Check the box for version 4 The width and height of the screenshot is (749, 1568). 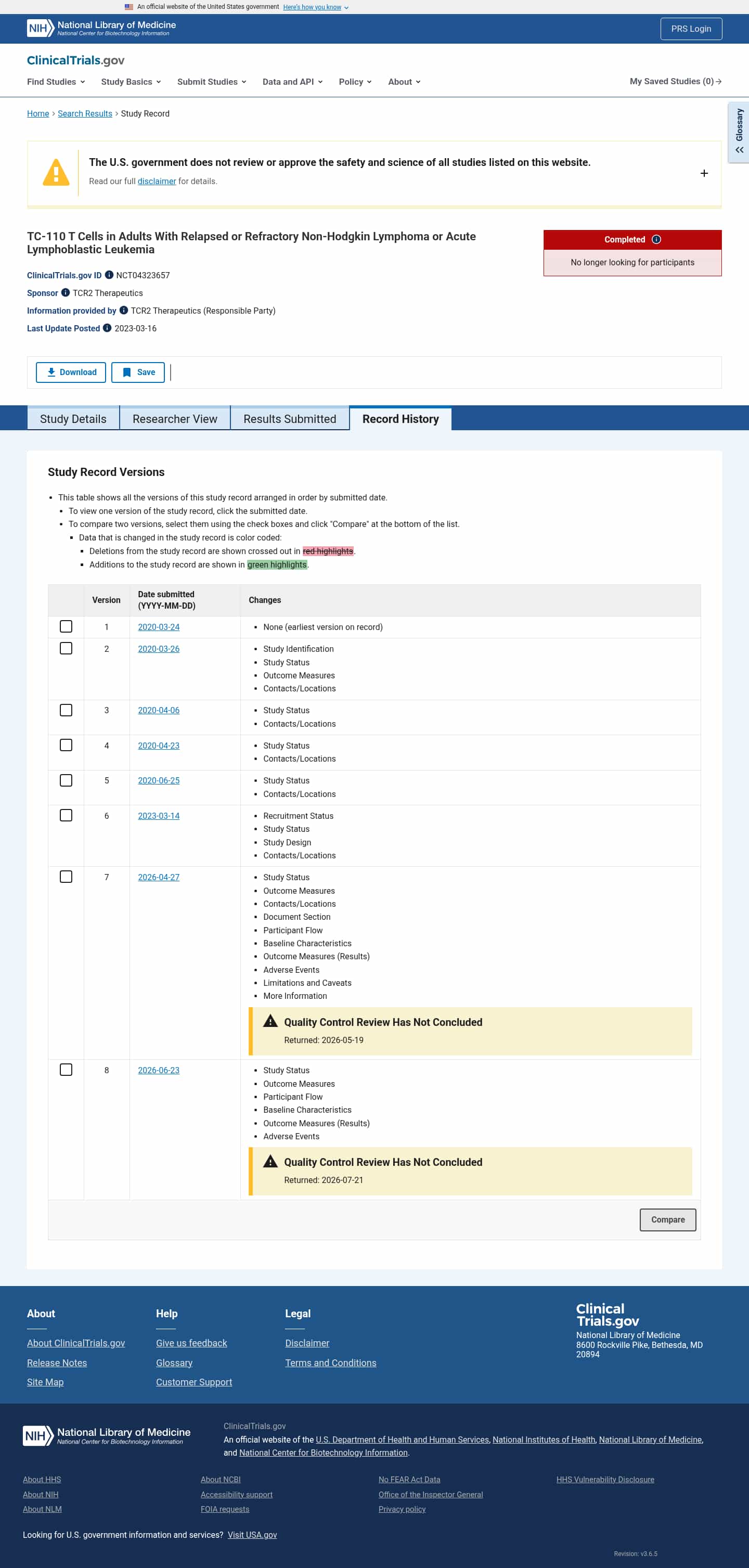tap(67, 745)
